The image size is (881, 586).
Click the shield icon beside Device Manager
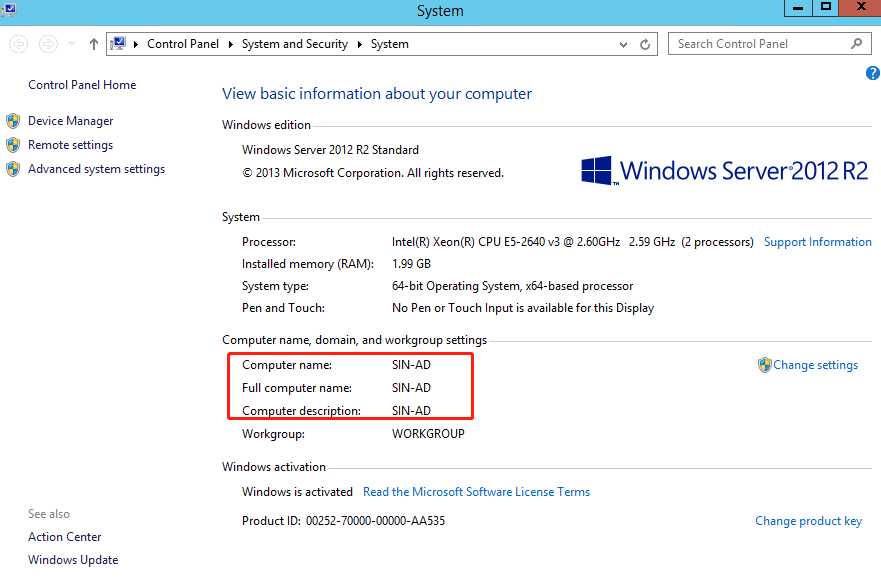13,121
